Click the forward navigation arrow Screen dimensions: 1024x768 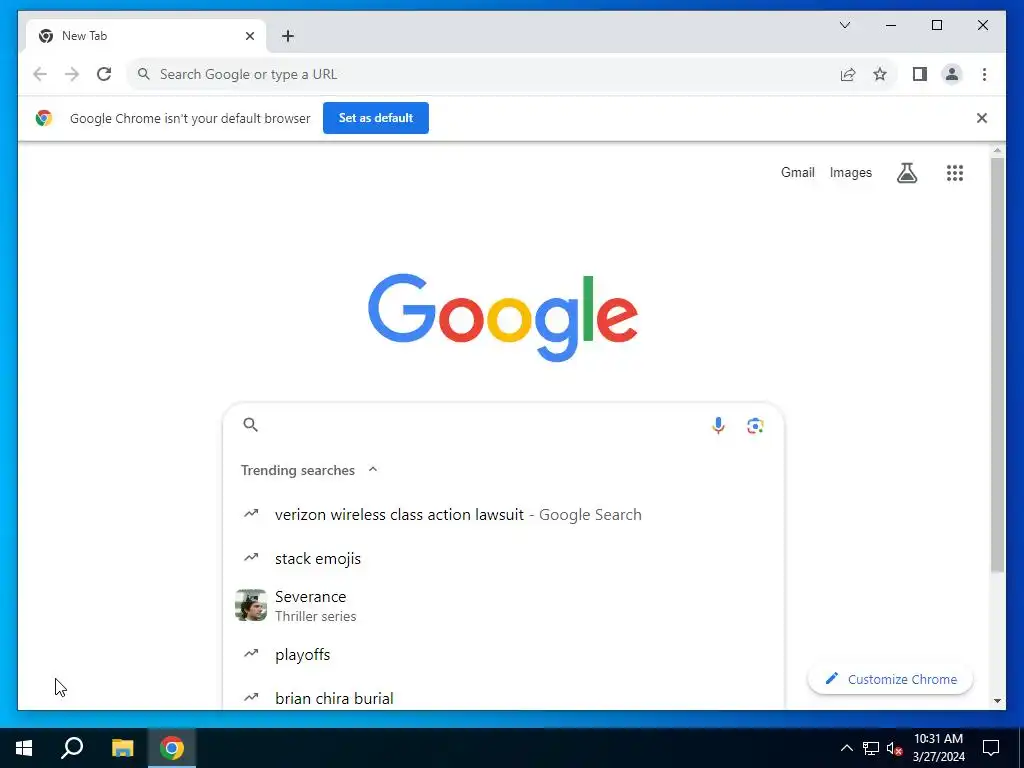(x=72, y=74)
